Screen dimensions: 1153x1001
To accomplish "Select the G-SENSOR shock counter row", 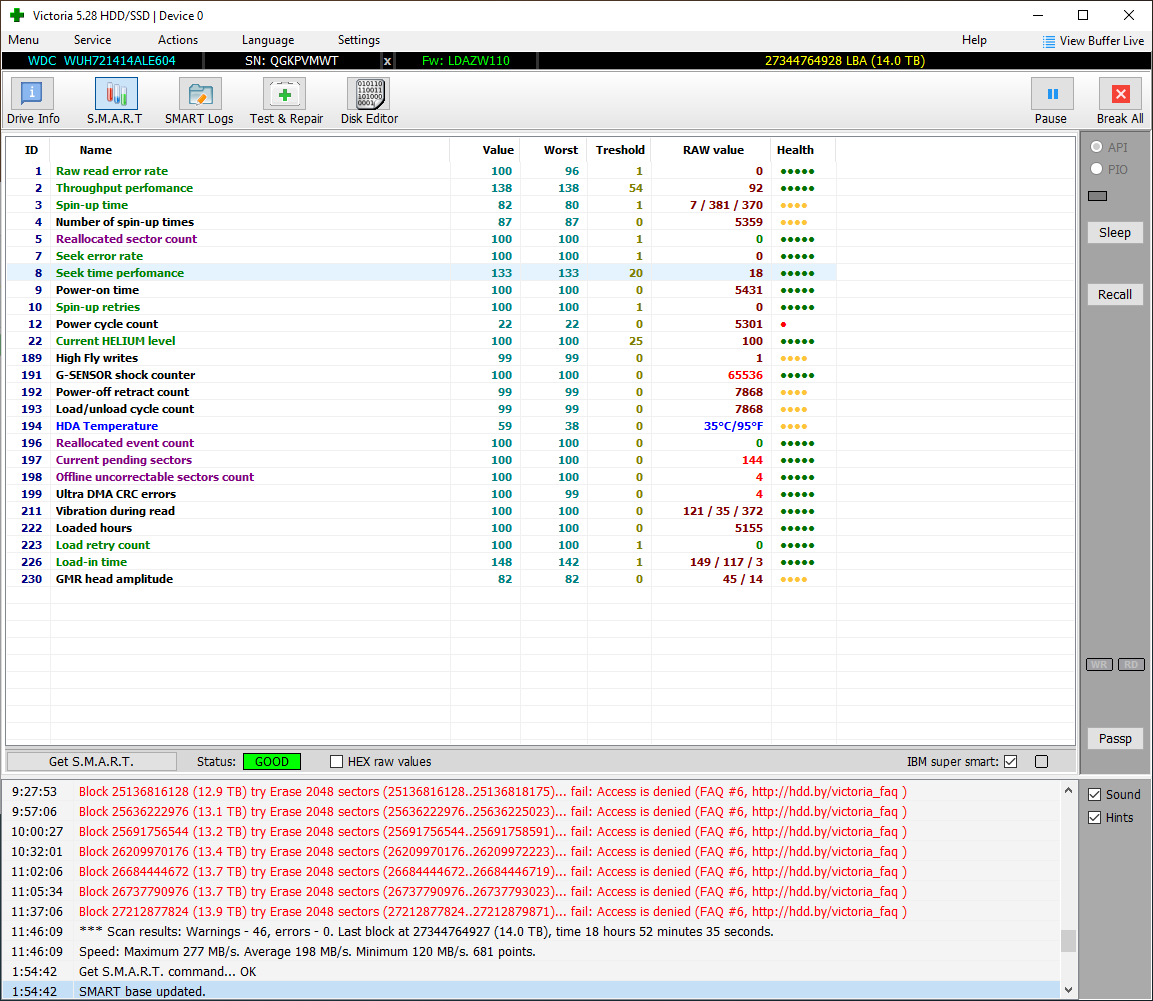I will click(x=421, y=375).
